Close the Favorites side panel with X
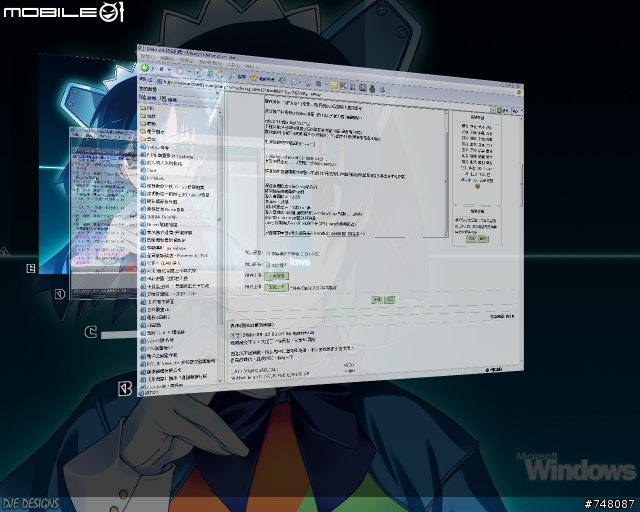 click(218, 93)
